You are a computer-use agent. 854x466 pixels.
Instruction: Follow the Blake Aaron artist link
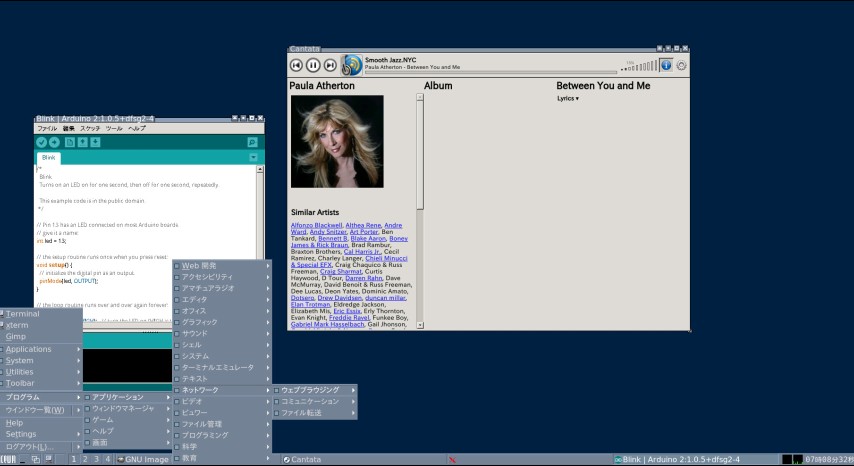tap(368, 238)
